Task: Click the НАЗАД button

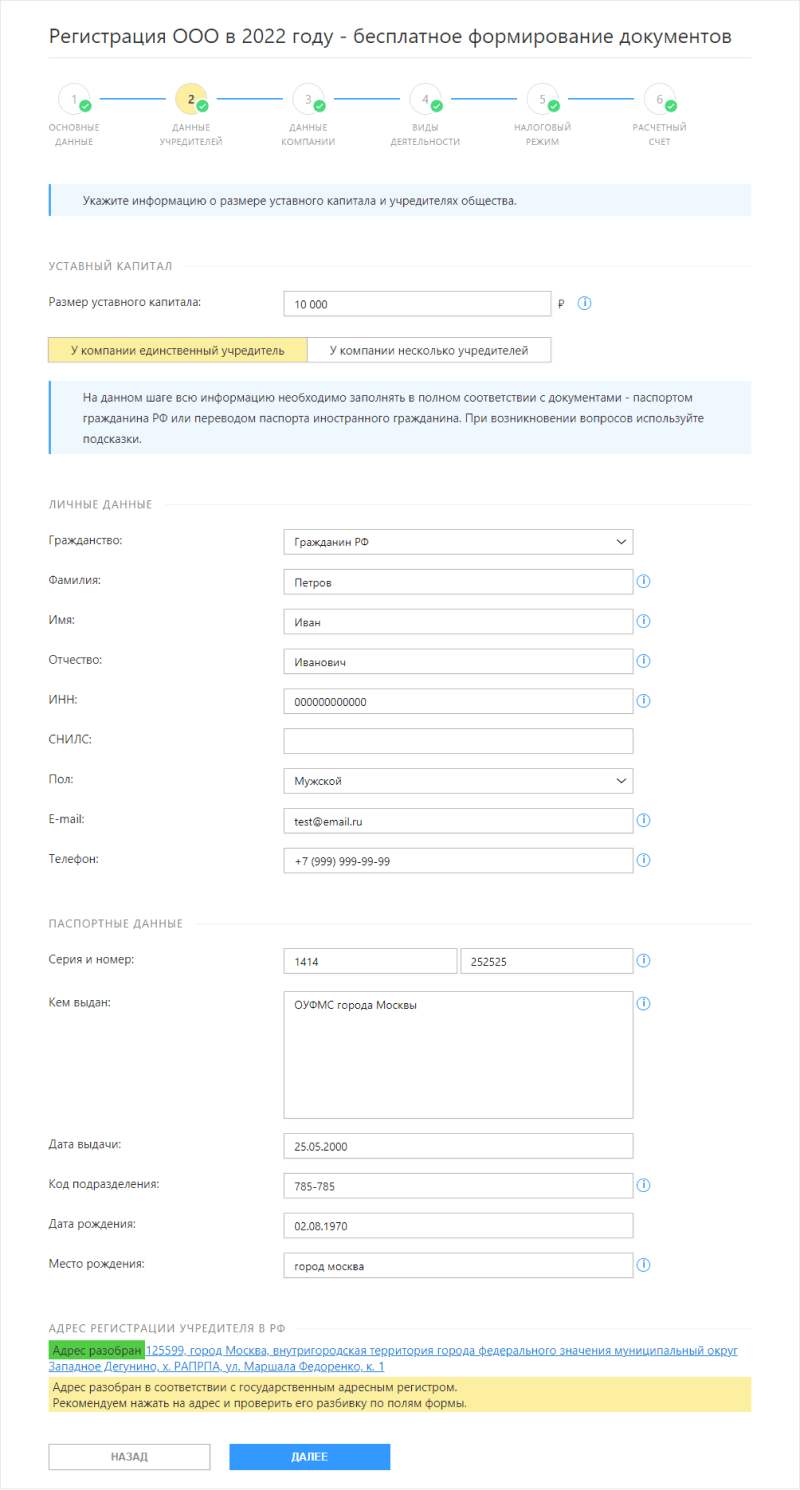Action: click(129, 1457)
